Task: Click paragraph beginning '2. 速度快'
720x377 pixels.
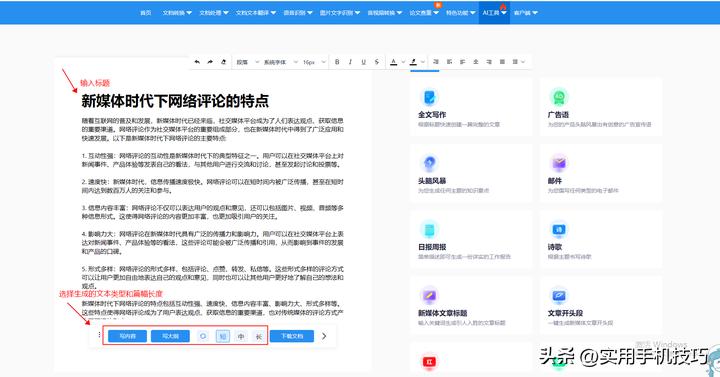Action: click(x=213, y=186)
